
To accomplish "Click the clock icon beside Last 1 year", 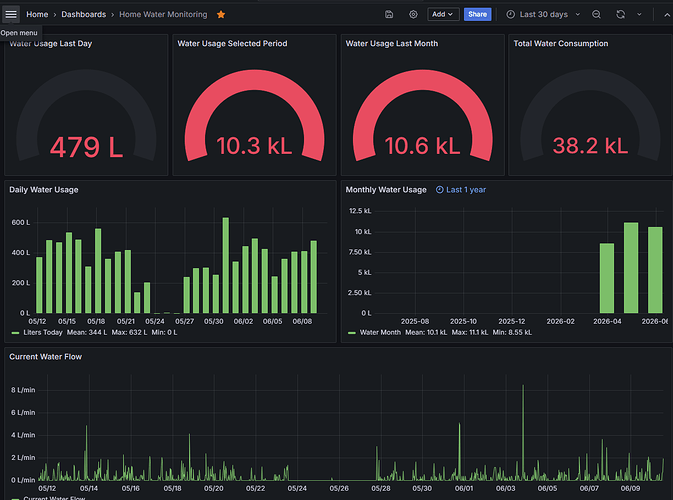I will pyautogui.click(x=440, y=190).
